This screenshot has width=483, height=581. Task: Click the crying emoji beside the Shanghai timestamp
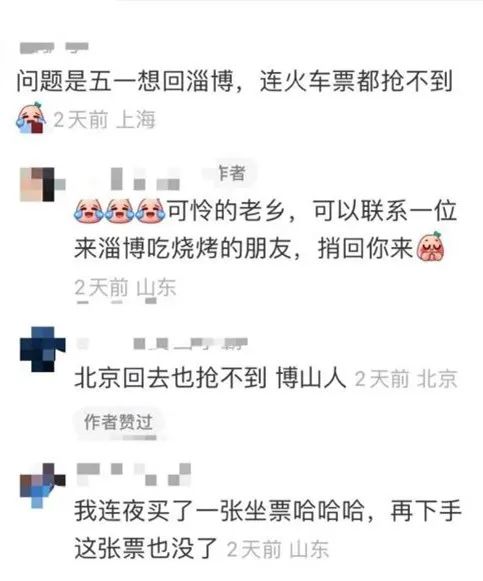(31, 118)
